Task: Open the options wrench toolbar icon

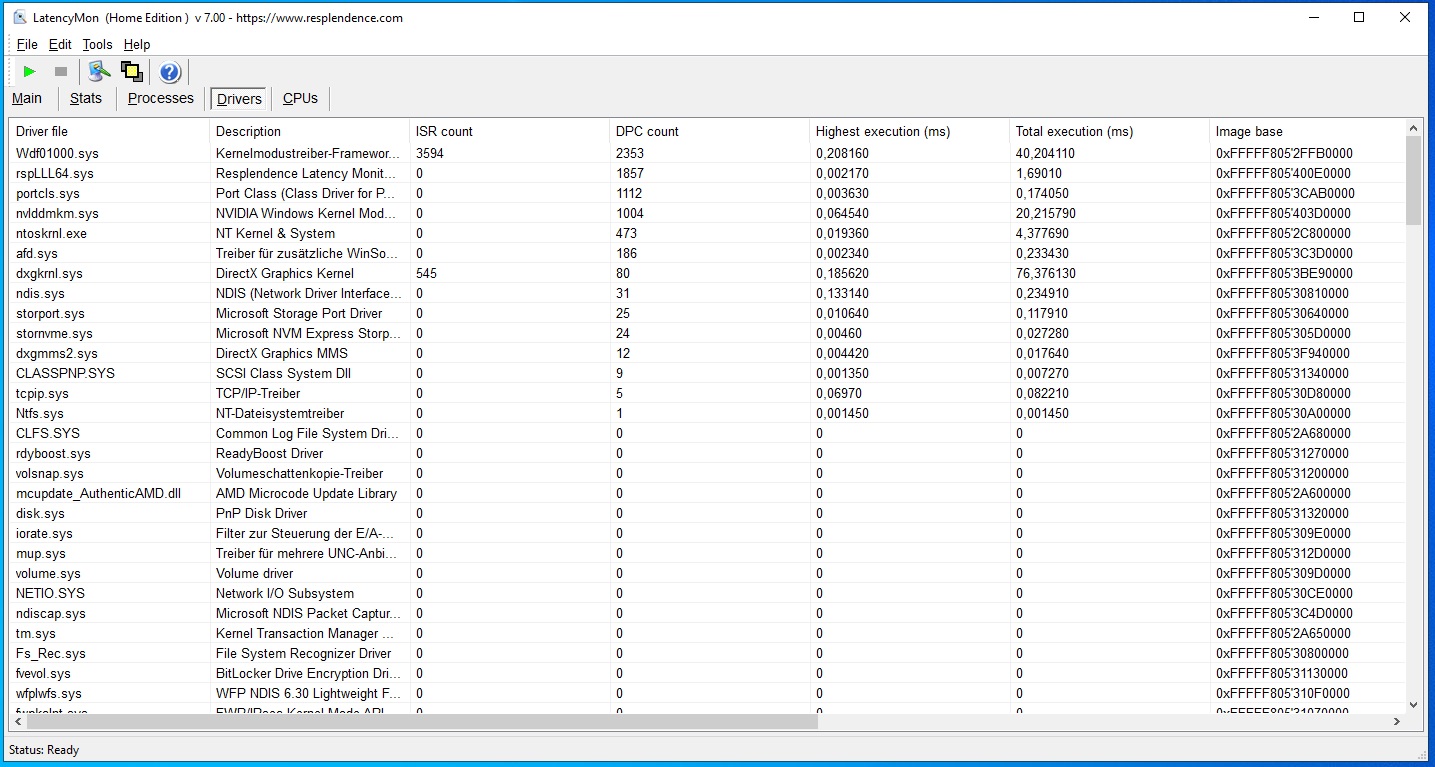Action: [x=99, y=71]
